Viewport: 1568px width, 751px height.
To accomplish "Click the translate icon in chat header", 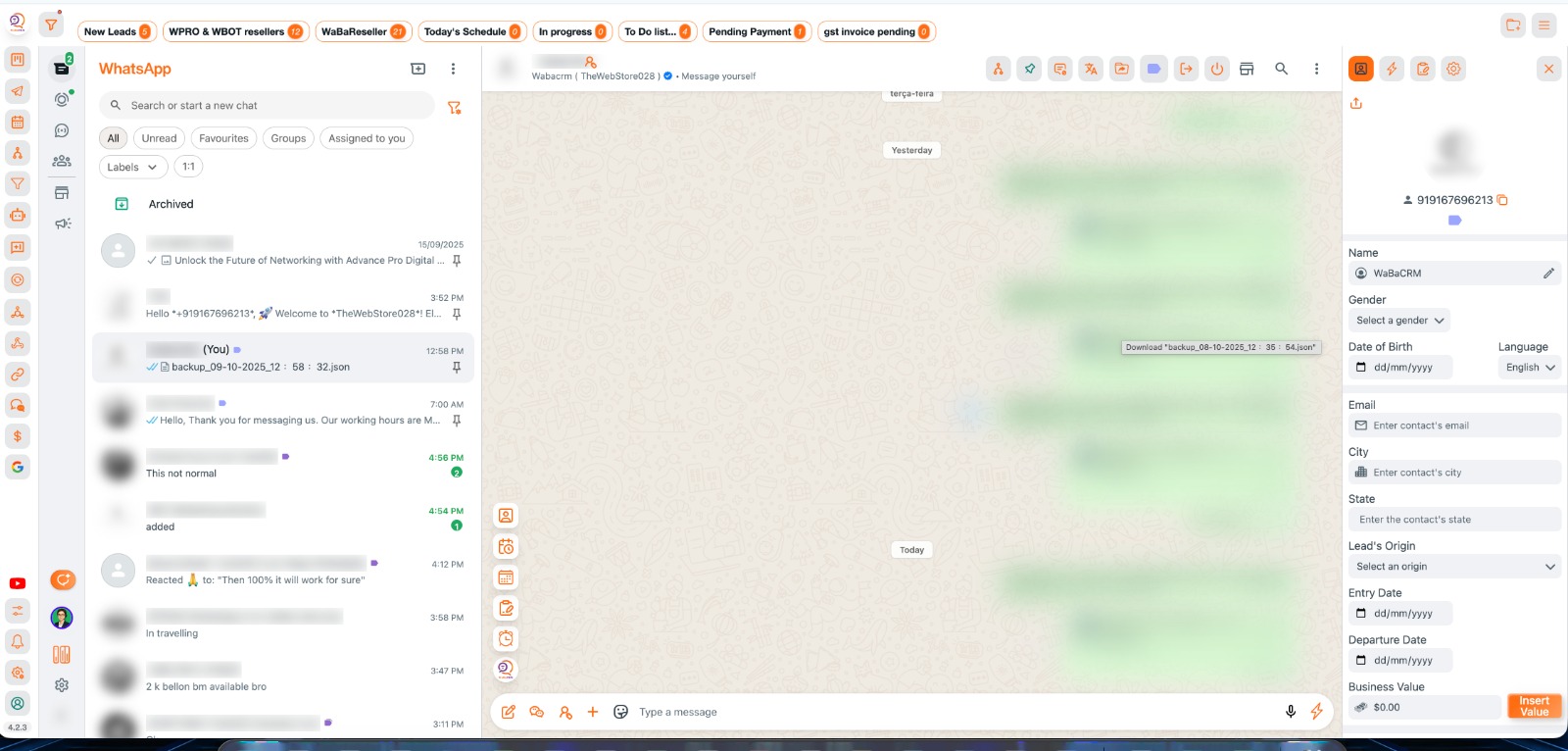I will 1091,69.
